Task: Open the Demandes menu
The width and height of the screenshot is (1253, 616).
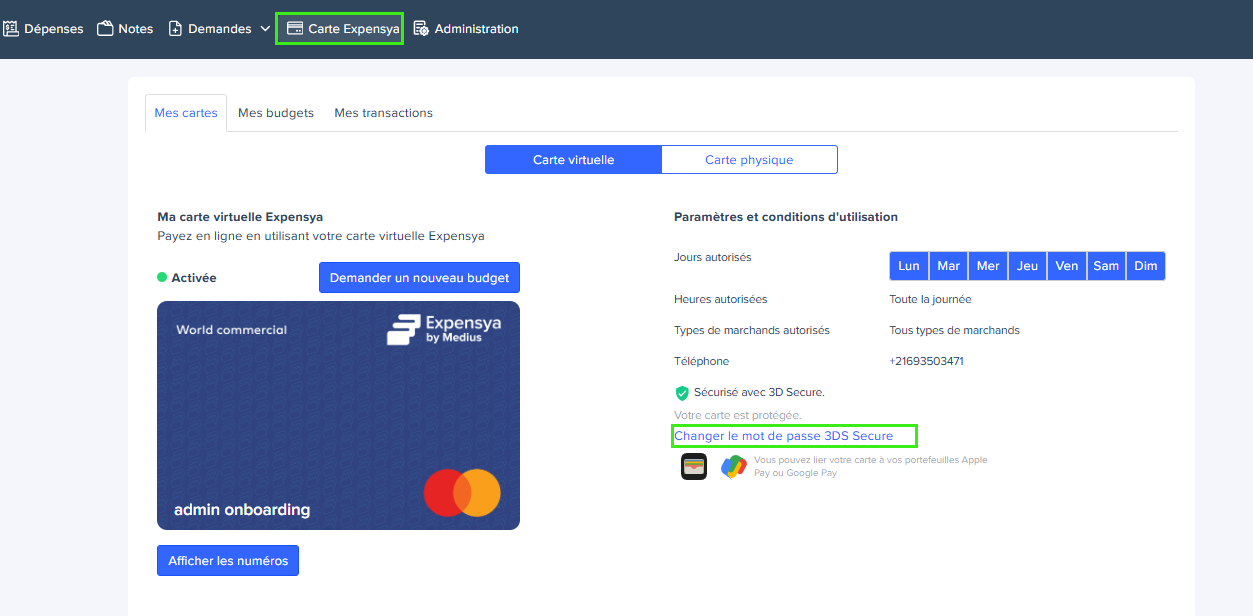Action: pyautogui.click(x=219, y=29)
